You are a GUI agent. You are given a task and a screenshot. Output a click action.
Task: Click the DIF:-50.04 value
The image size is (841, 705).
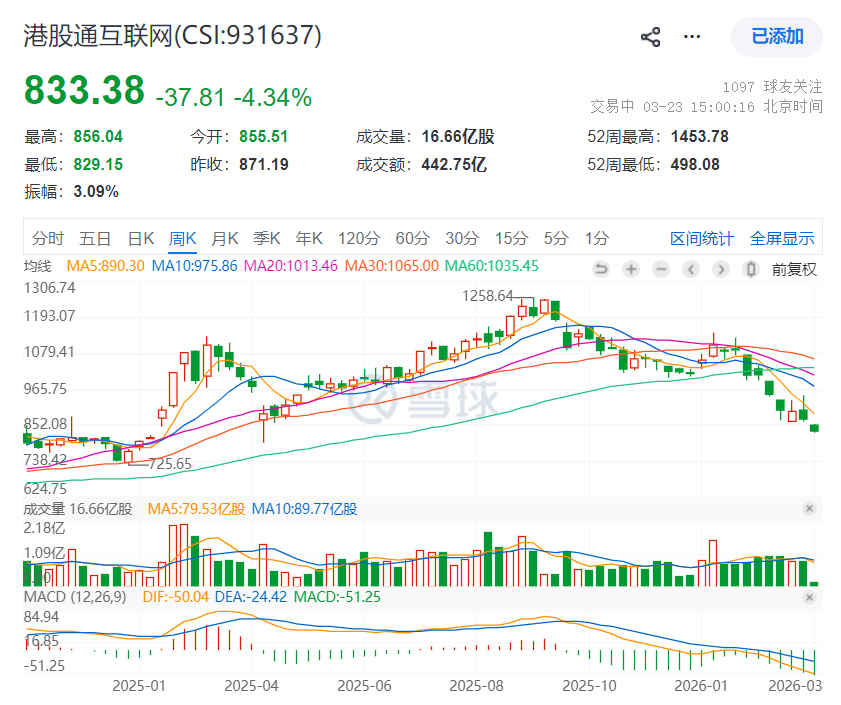pos(175,597)
